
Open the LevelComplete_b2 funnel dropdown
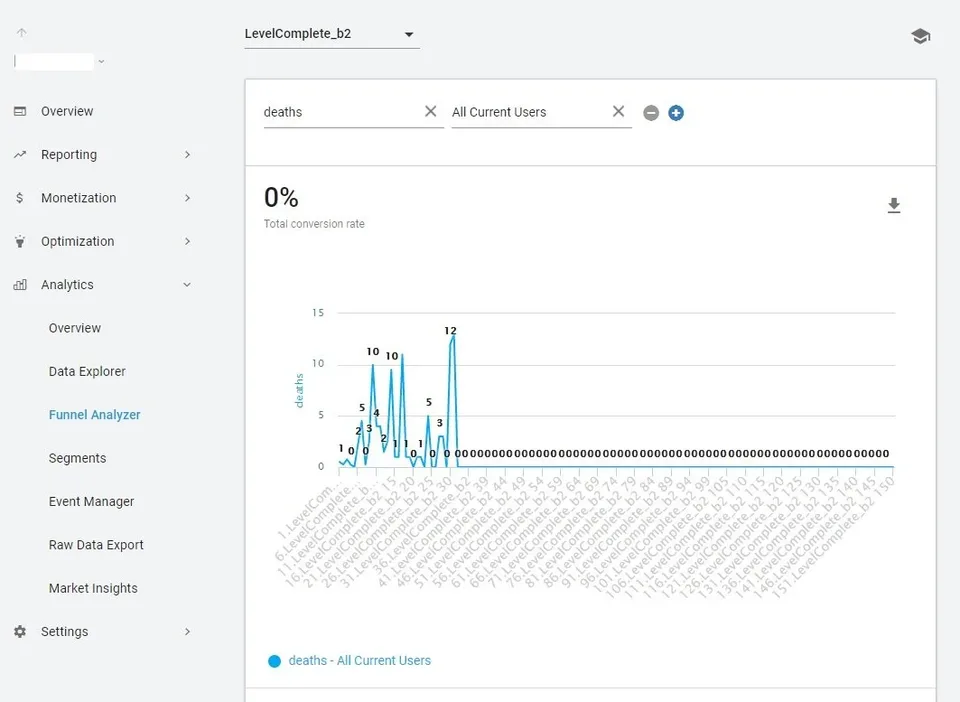pyautogui.click(x=332, y=34)
